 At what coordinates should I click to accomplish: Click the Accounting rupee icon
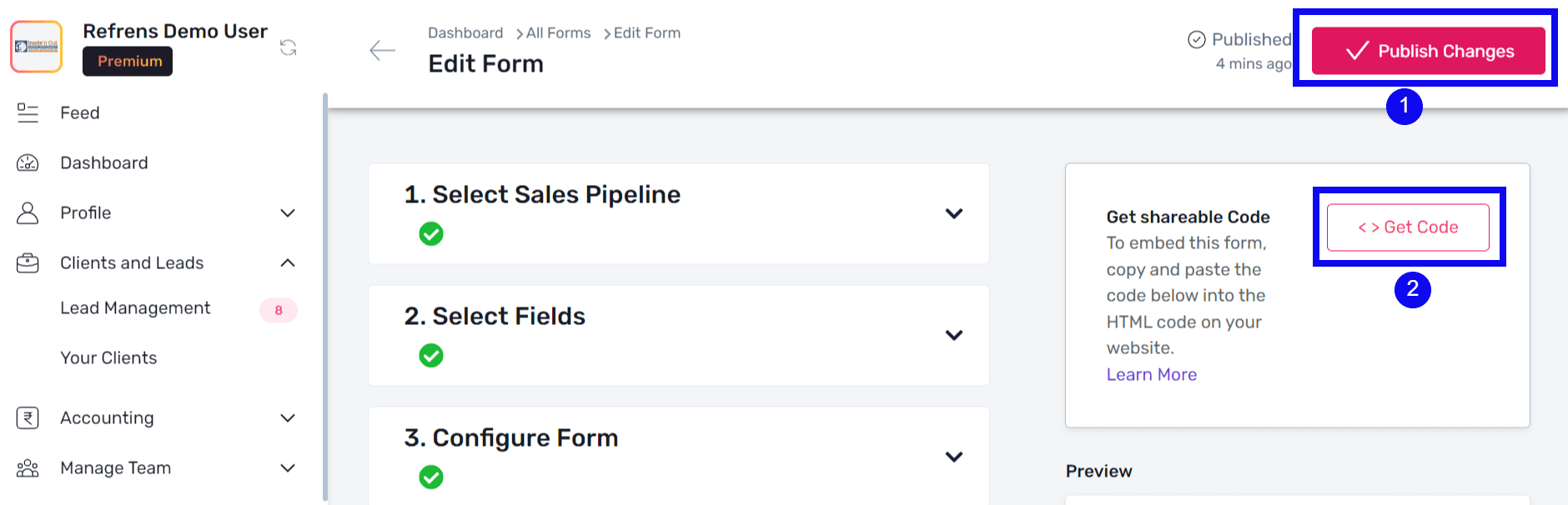click(28, 417)
